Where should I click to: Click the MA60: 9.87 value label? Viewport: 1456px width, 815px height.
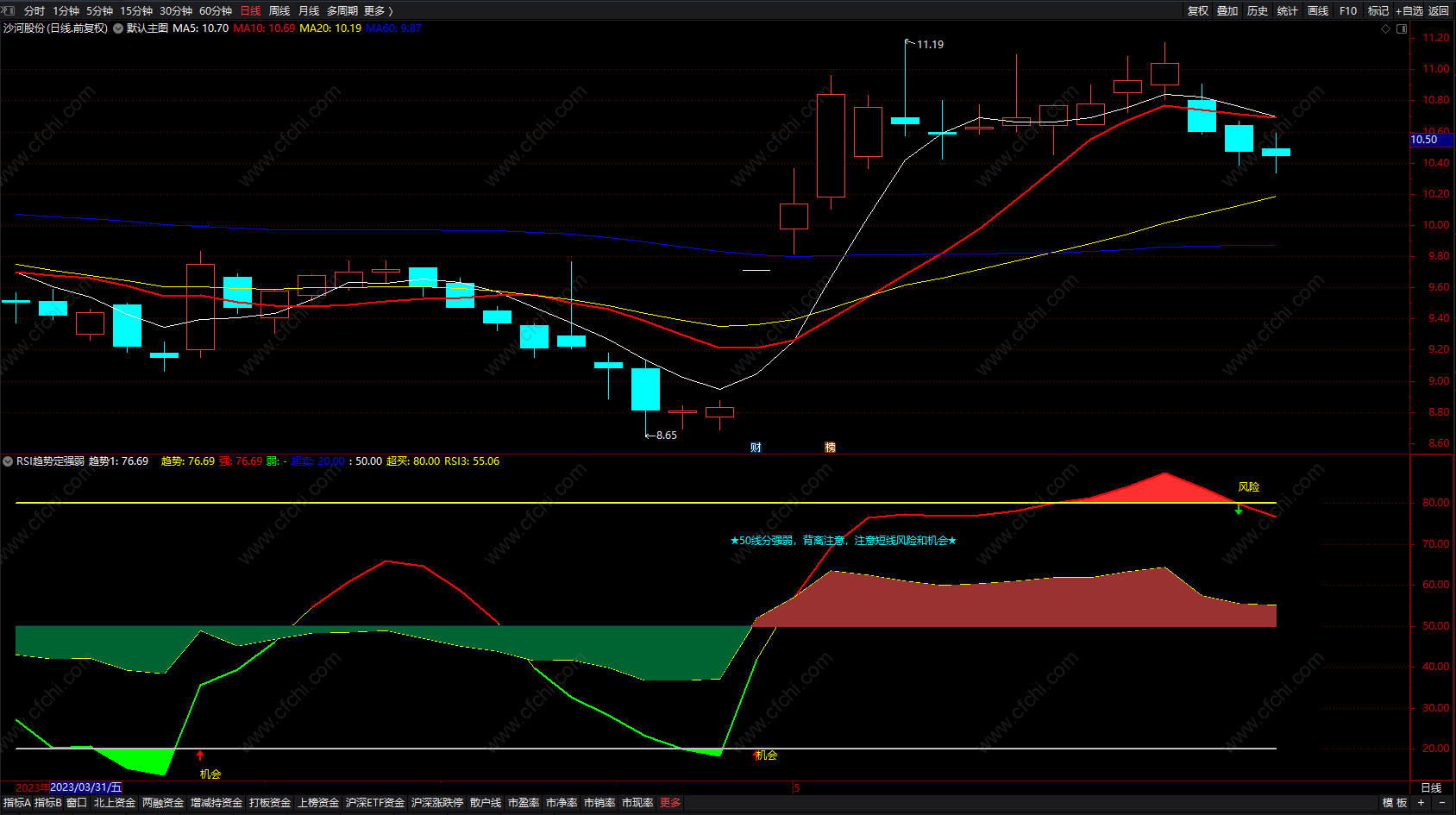393,28
